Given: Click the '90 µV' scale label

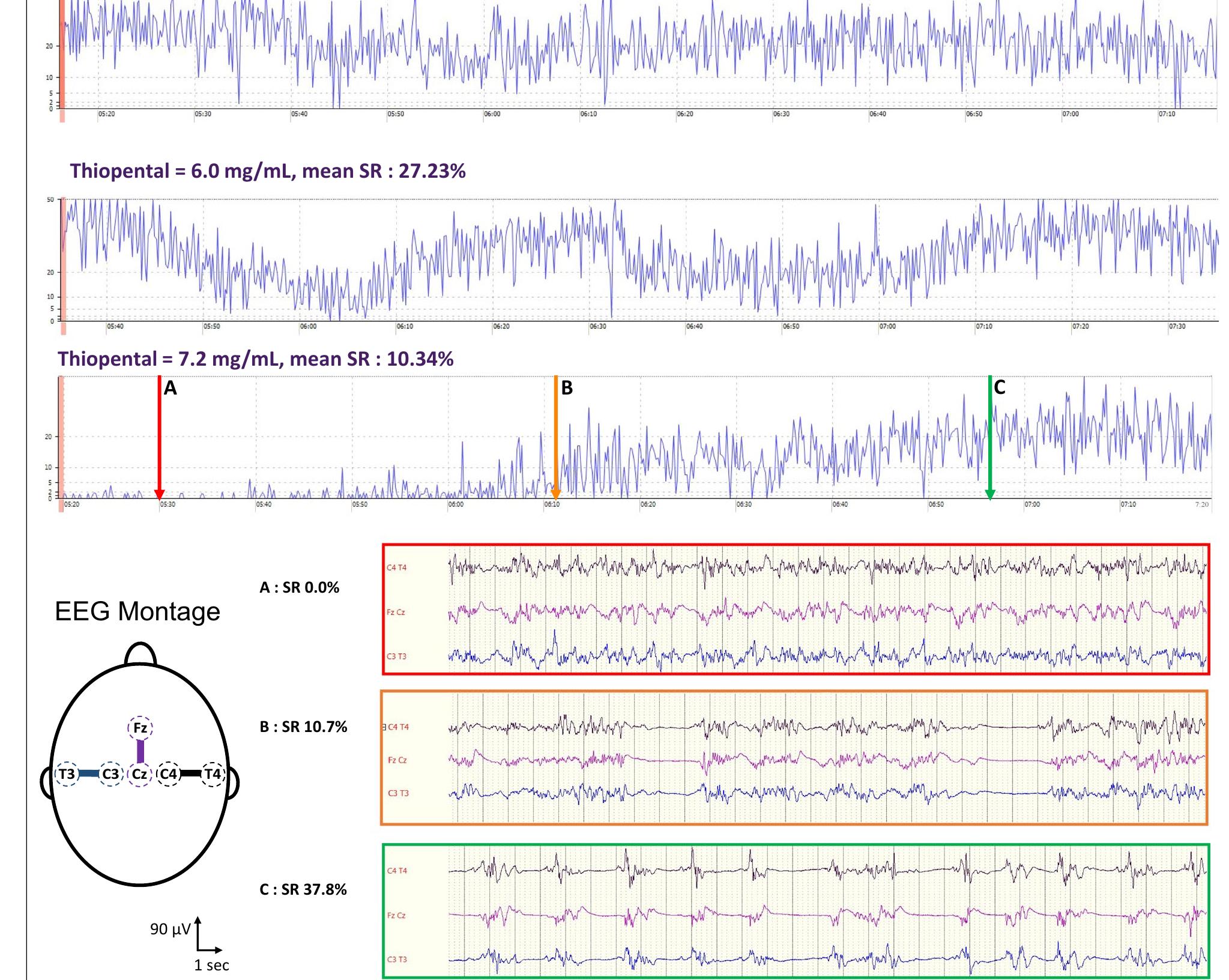Looking at the screenshot, I should tap(171, 930).
